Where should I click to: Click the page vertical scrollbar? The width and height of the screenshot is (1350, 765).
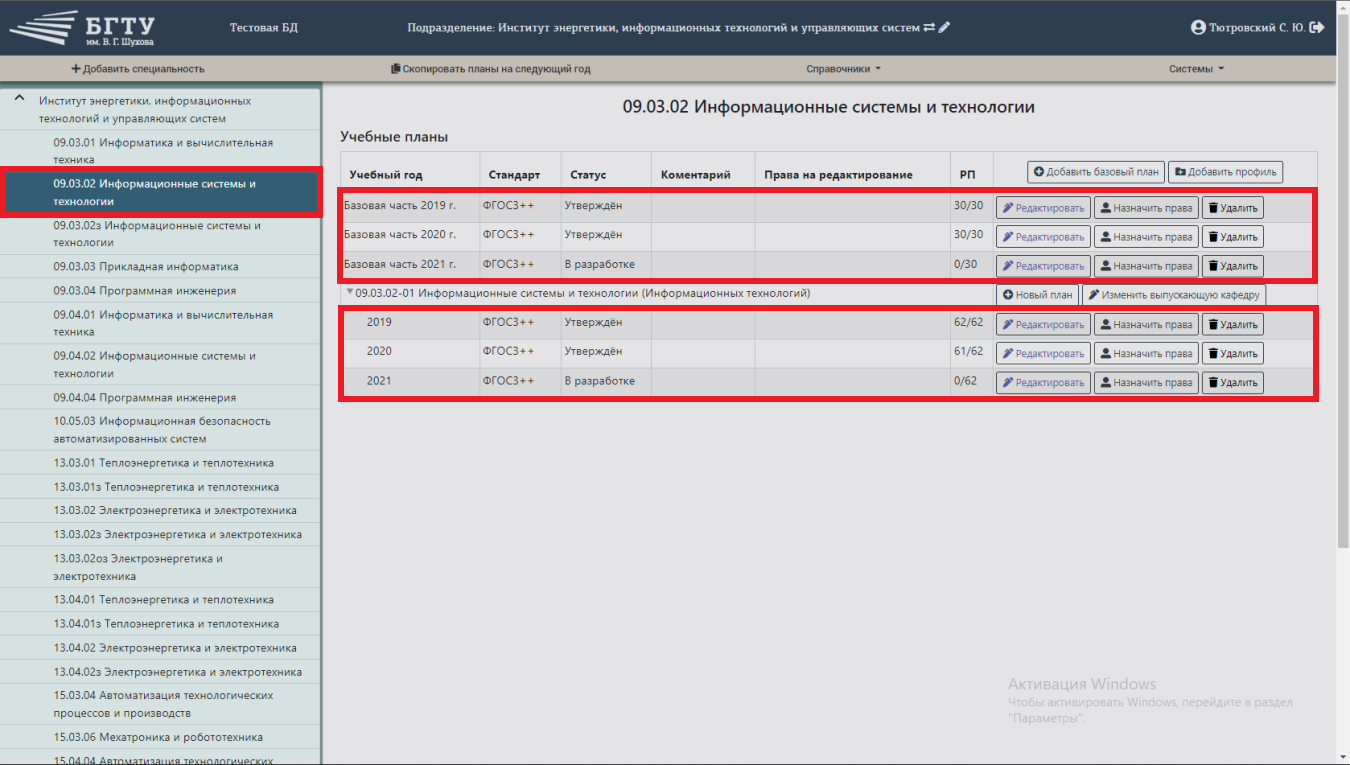pyautogui.click(x=1343, y=280)
